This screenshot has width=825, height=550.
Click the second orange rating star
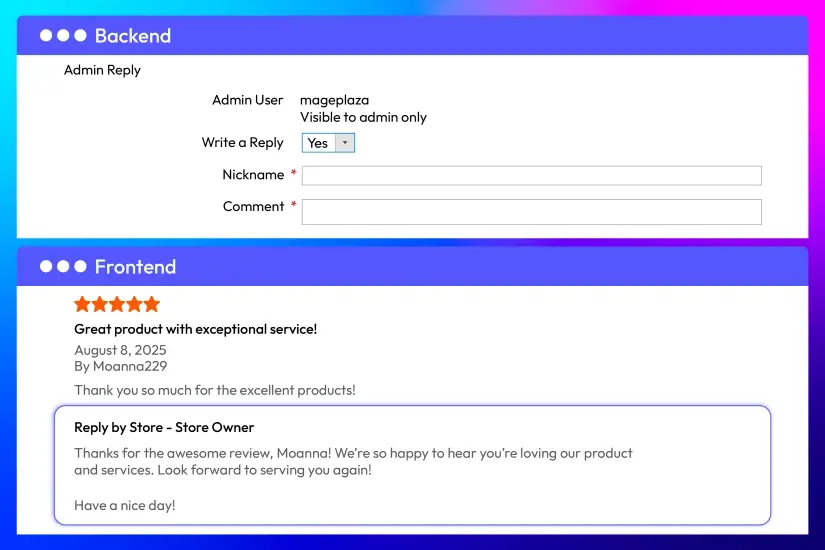100,304
